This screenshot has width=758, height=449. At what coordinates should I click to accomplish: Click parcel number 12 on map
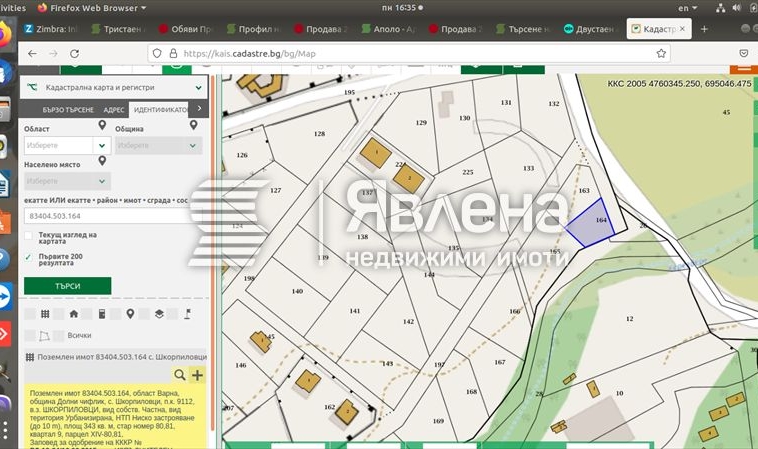(629, 319)
